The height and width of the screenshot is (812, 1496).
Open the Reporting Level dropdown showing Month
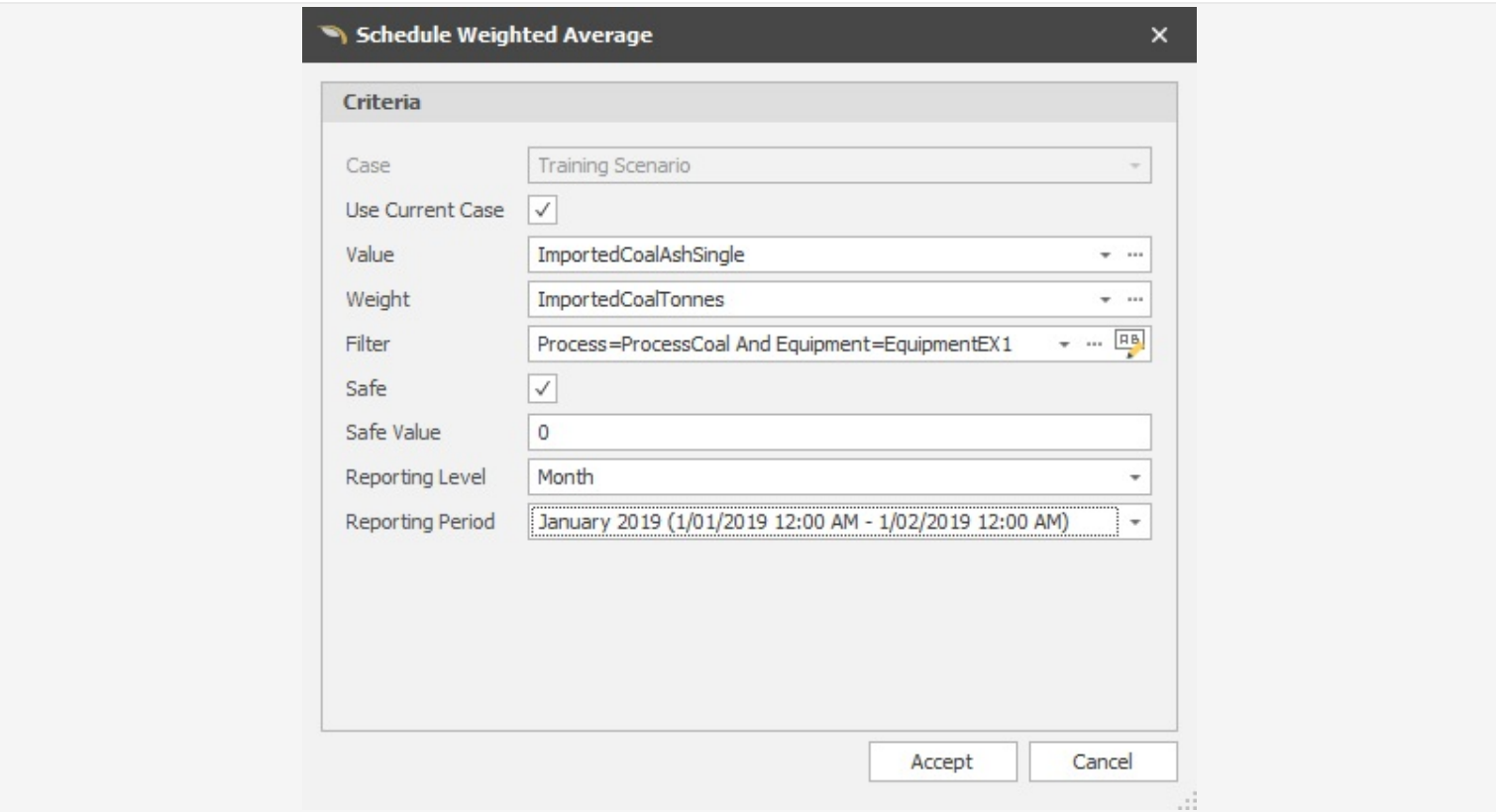1135,474
